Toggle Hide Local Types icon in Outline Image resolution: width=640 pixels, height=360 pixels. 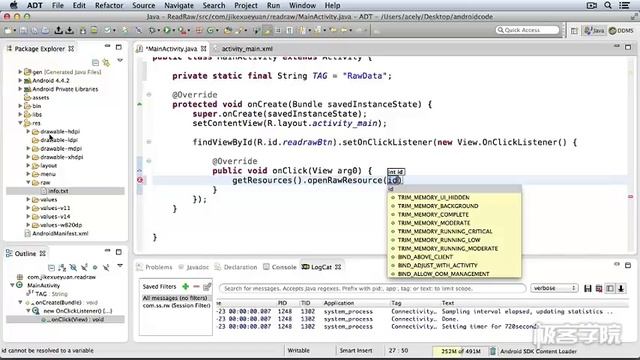pos(106,268)
